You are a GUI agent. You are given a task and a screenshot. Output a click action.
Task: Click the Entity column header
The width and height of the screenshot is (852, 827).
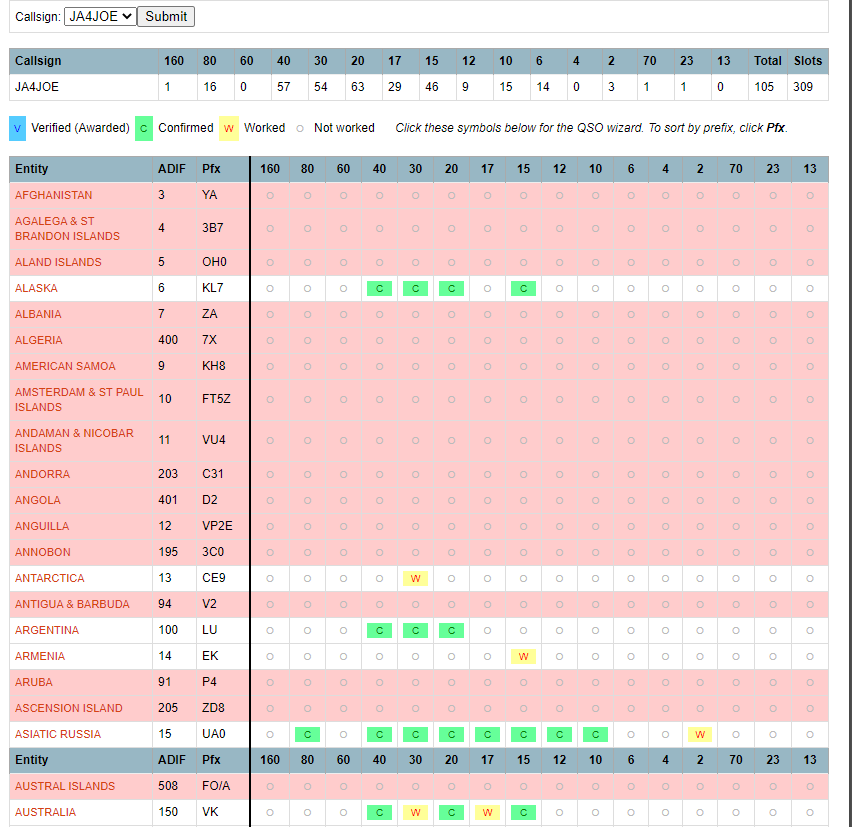(x=32, y=169)
